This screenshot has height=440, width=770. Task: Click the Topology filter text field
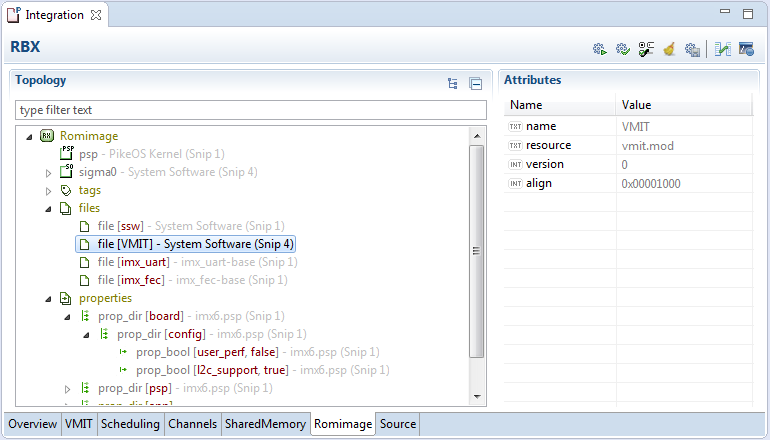[x=250, y=109]
